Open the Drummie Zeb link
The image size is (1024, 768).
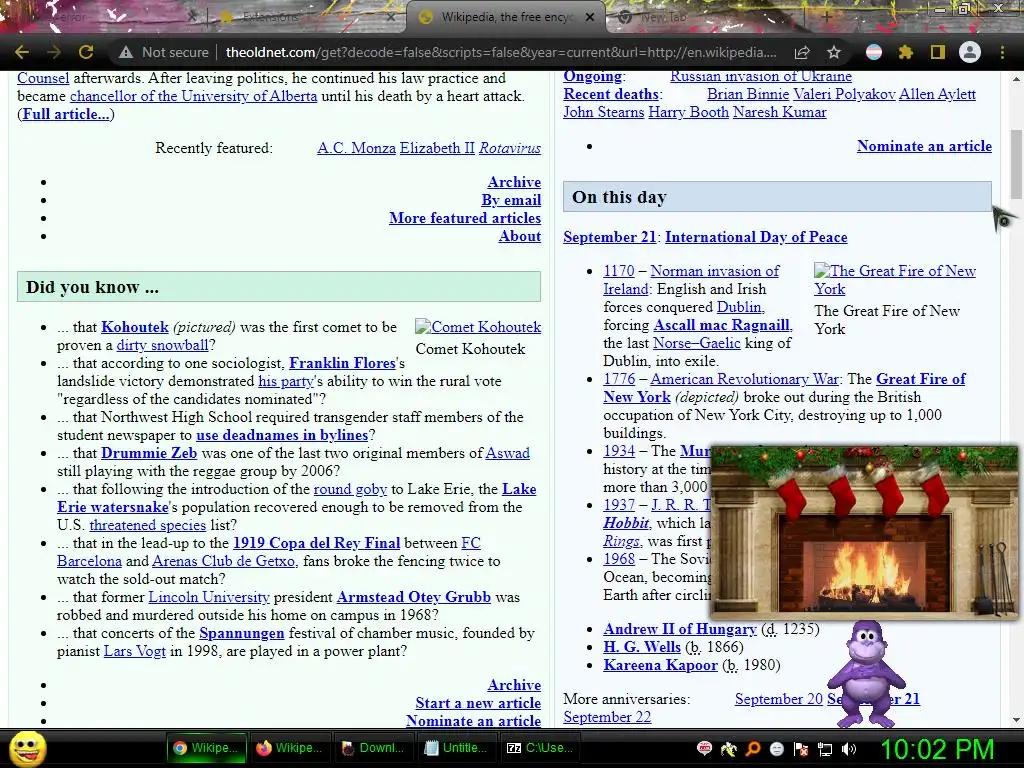[149, 453]
